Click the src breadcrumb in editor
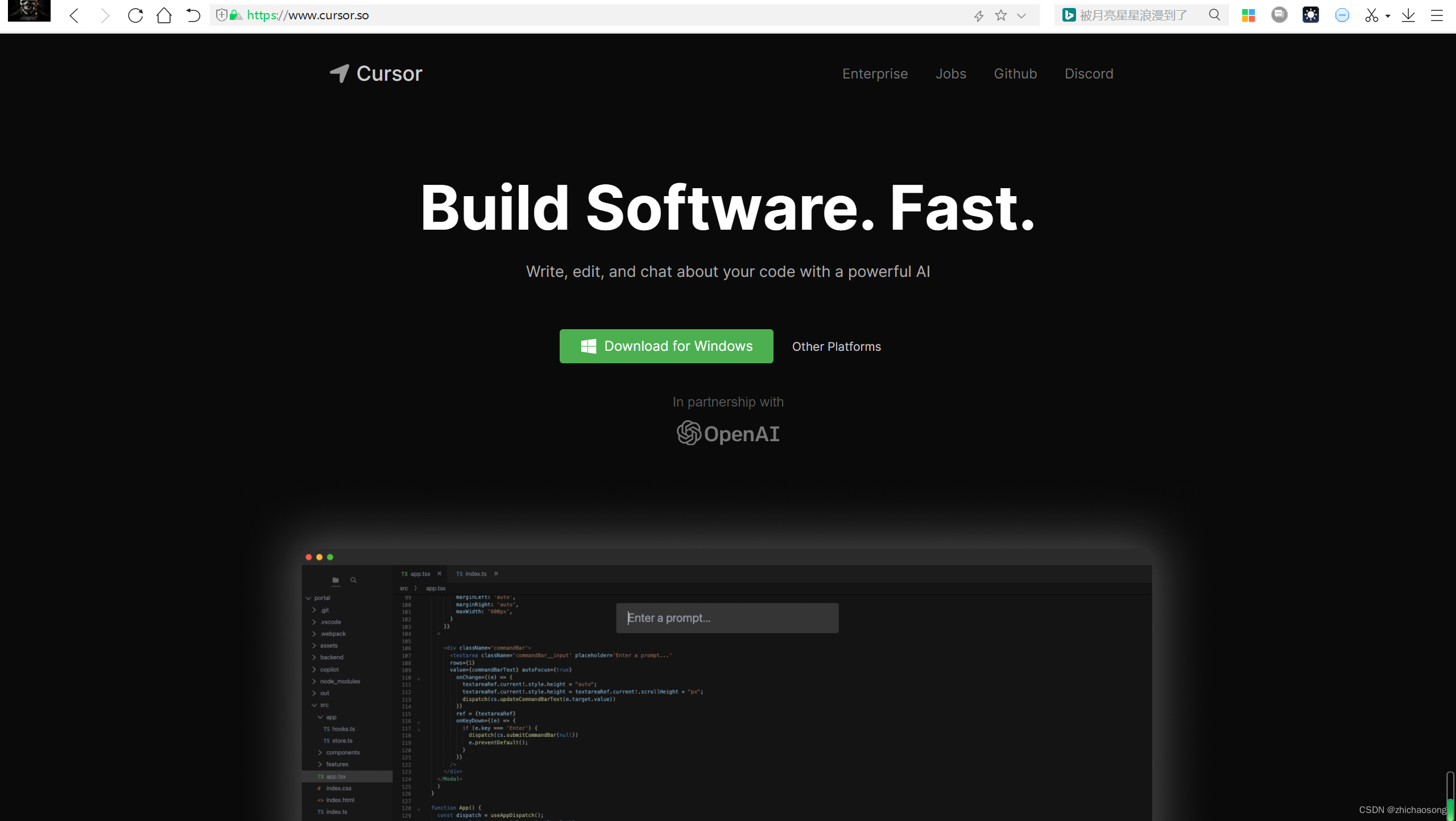Image resolution: width=1456 pixels, height=821 pixels. coord(404,588)
